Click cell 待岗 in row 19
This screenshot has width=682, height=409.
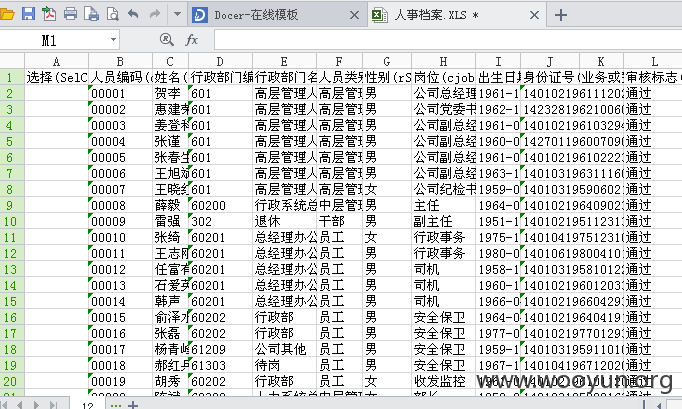point(284,365)
